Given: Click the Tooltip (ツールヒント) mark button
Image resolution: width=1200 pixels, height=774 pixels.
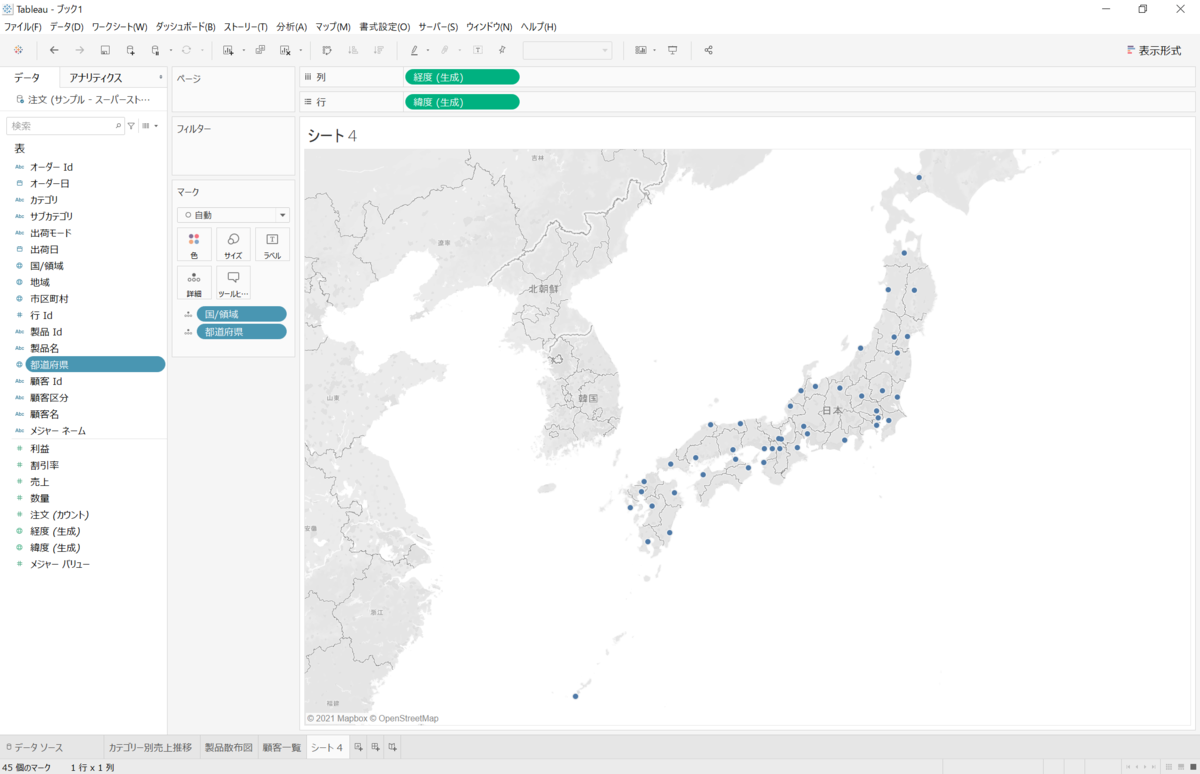Looking at the screenshot, I should [233, 283].
